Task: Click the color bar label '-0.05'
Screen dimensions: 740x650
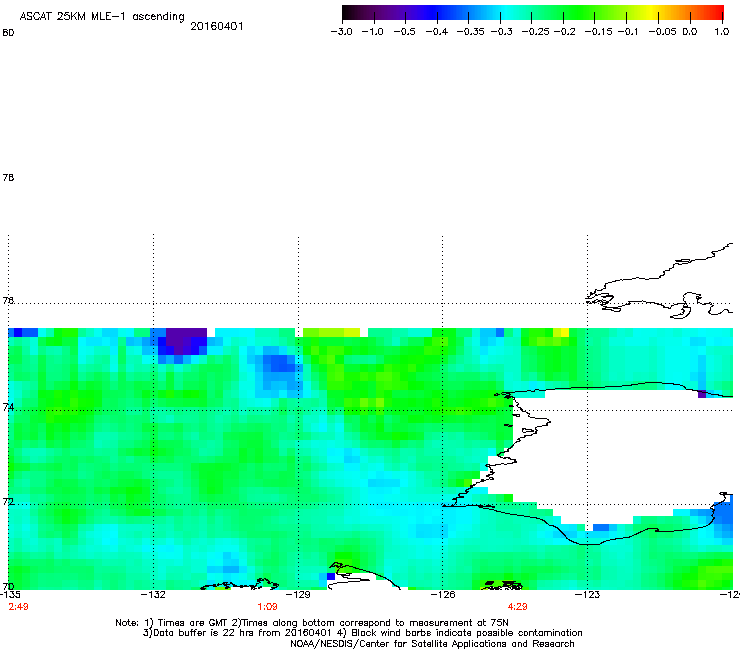Action: click(x=663, y=32)
